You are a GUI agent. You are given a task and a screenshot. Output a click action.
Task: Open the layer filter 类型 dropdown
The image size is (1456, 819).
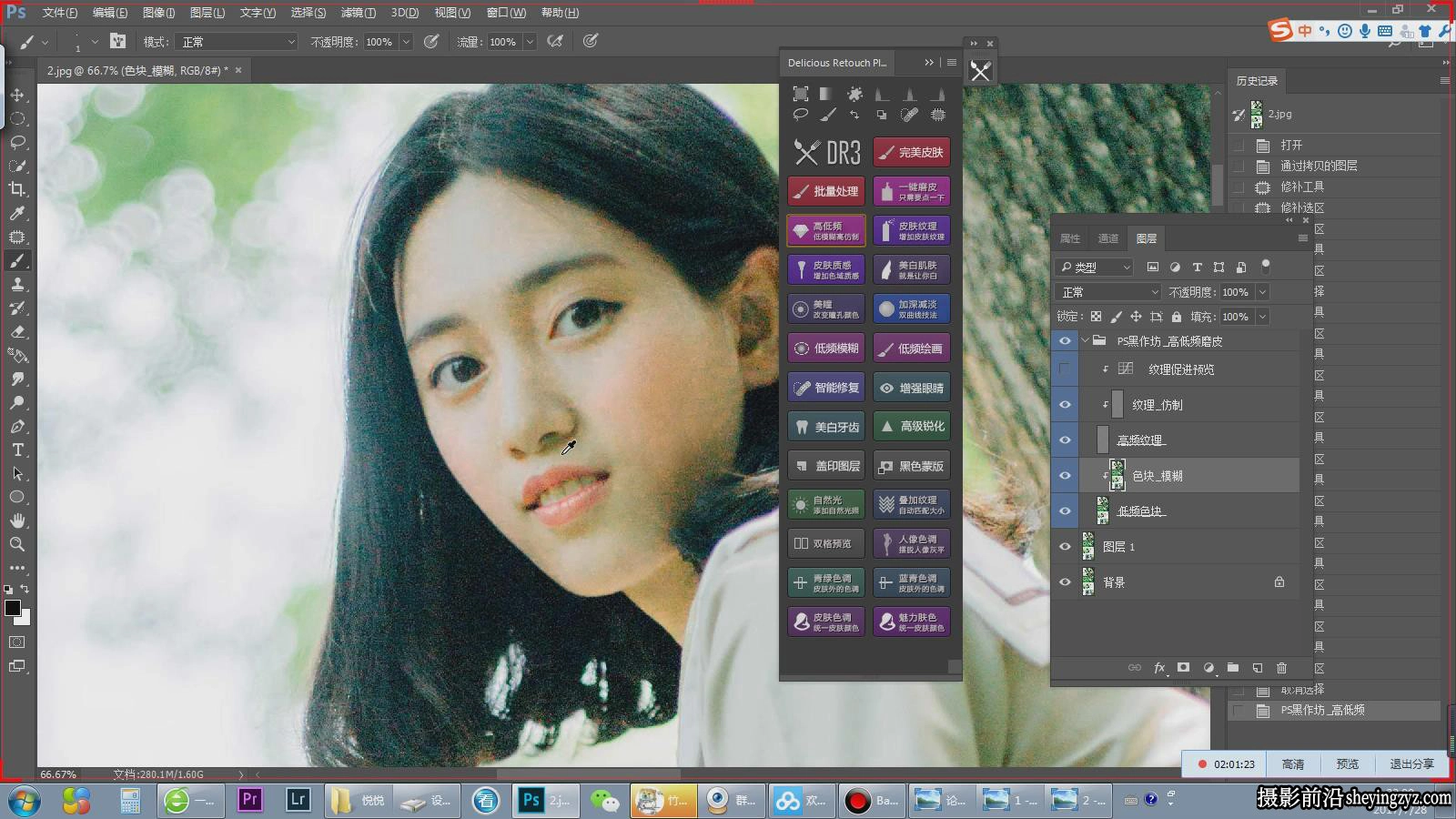(x=1095, y=267)
